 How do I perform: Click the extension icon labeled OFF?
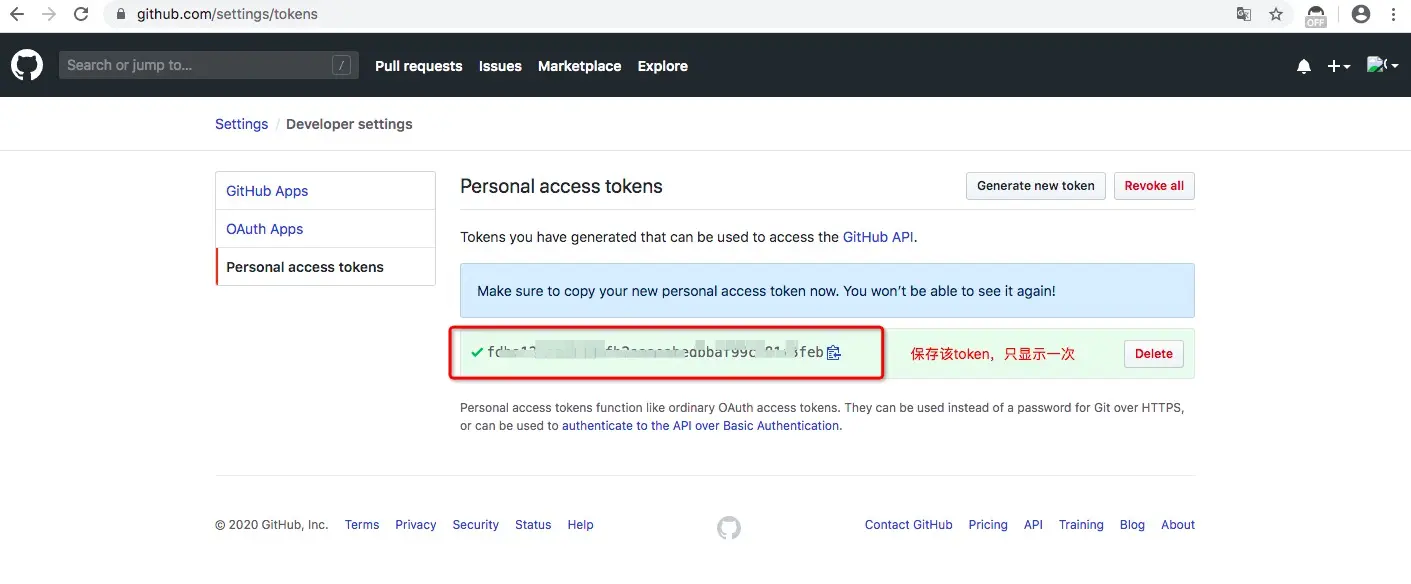tap(1316, 15)
